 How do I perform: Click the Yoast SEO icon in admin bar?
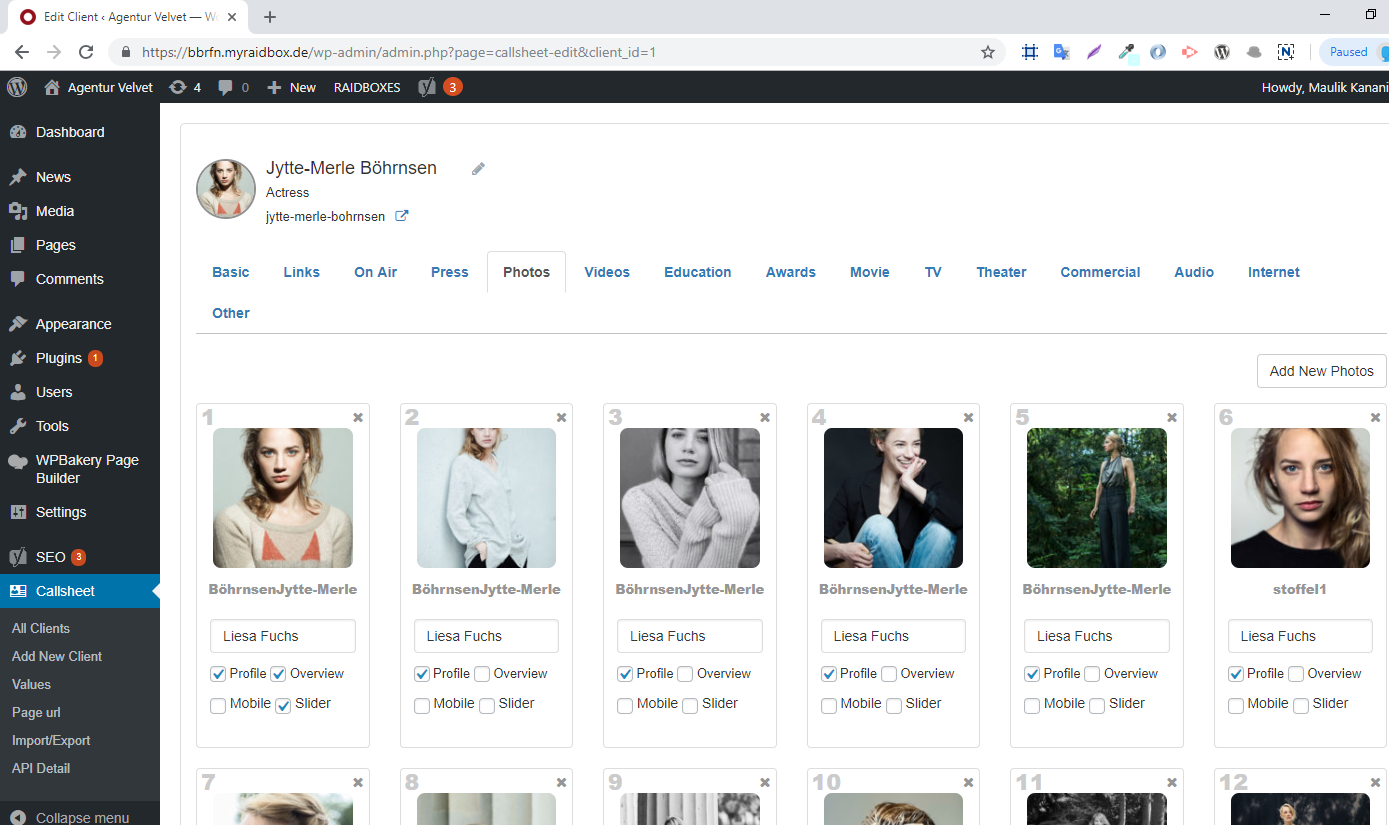(427, 87)
